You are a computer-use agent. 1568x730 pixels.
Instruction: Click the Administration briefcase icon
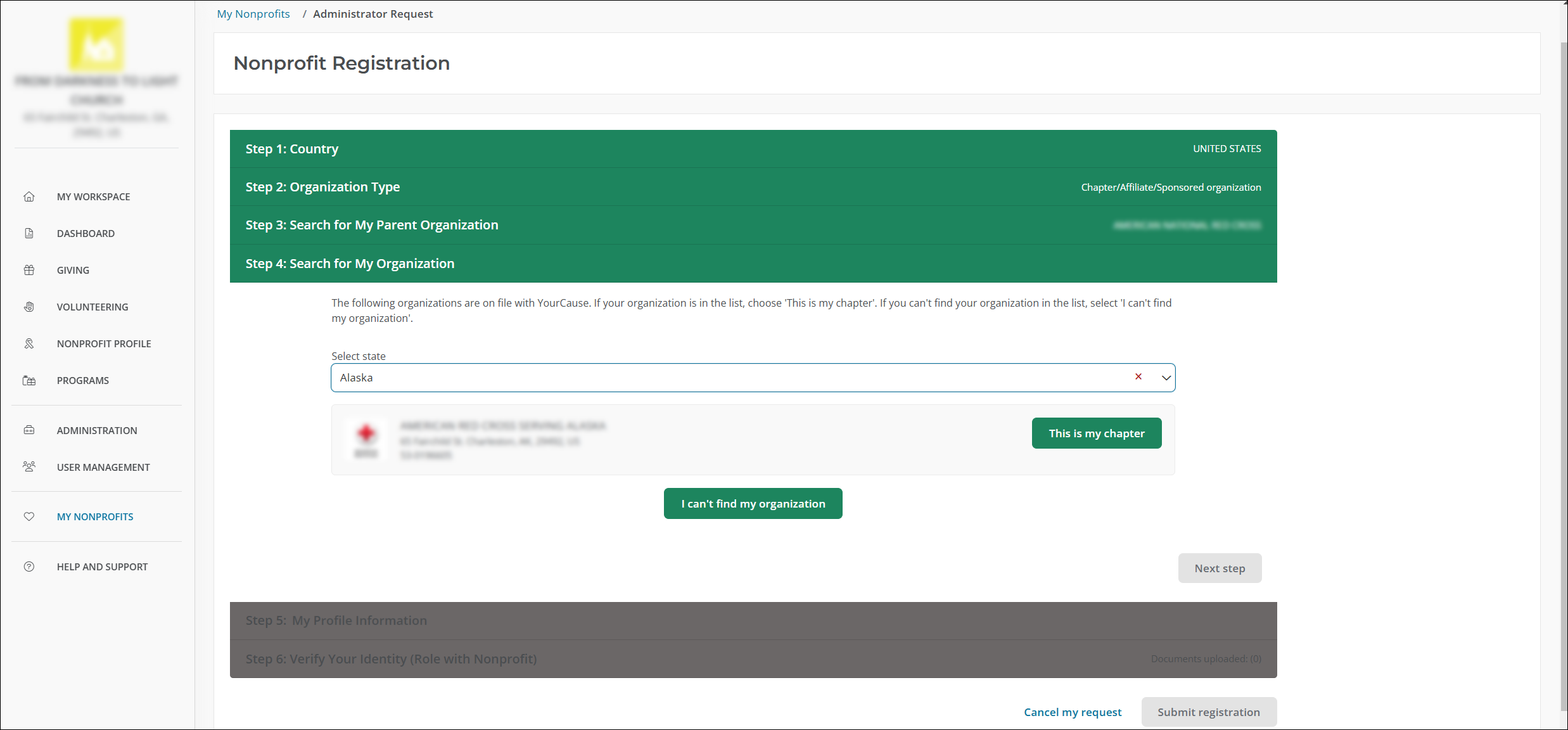click(29, 430)
